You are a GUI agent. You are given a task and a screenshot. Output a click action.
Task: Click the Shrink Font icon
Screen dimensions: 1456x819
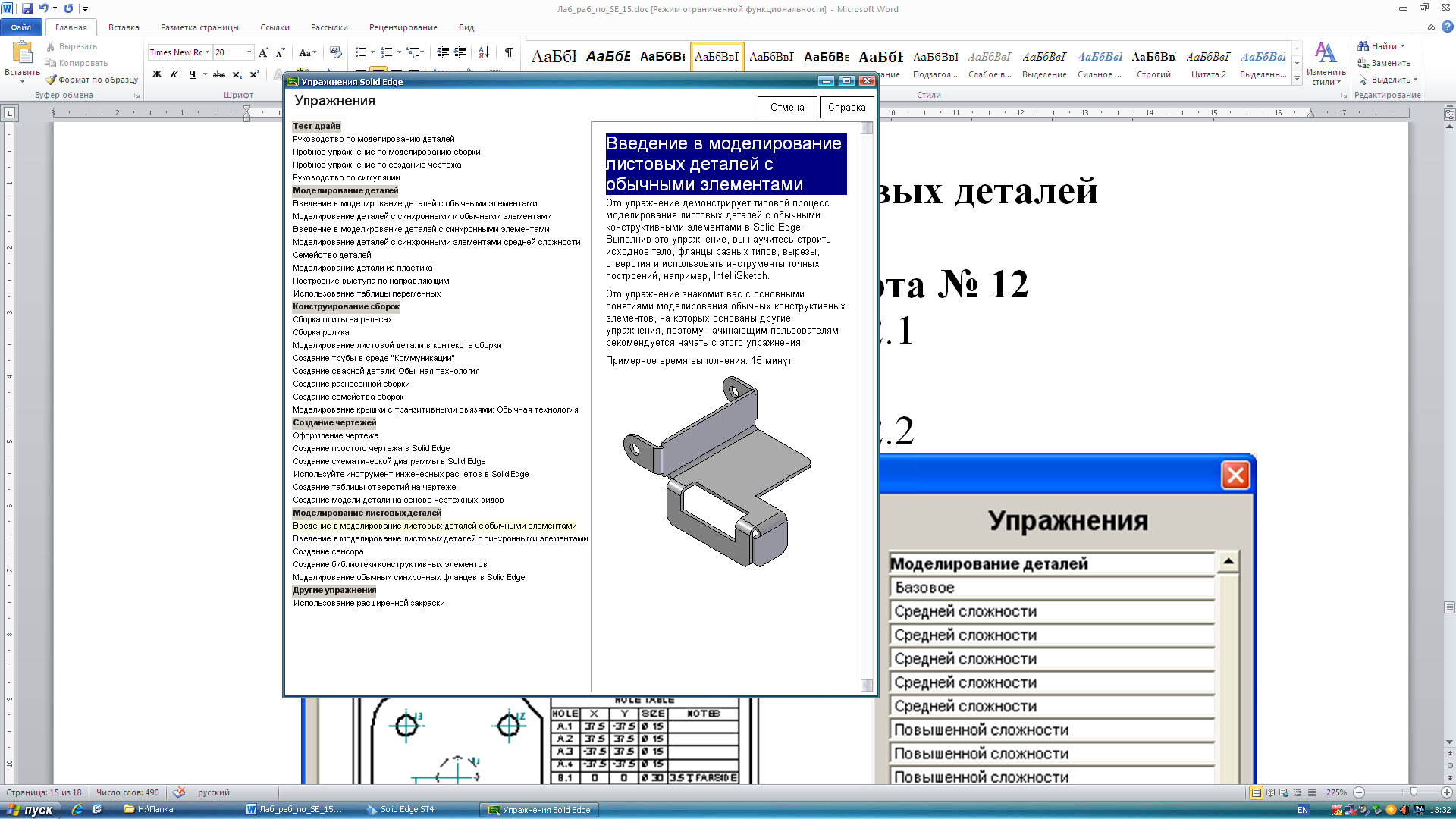point(280,52)
